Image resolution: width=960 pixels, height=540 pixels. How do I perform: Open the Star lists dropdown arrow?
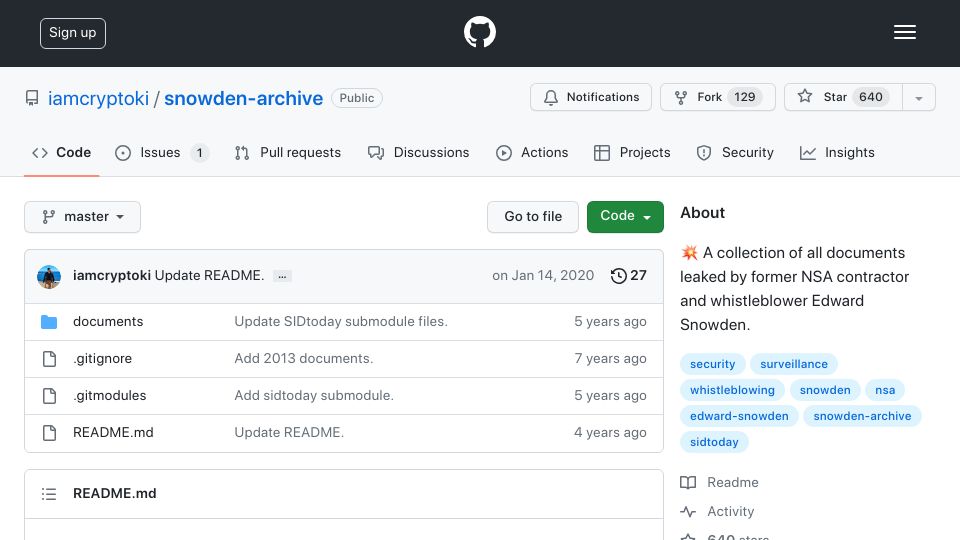(918, 98)
